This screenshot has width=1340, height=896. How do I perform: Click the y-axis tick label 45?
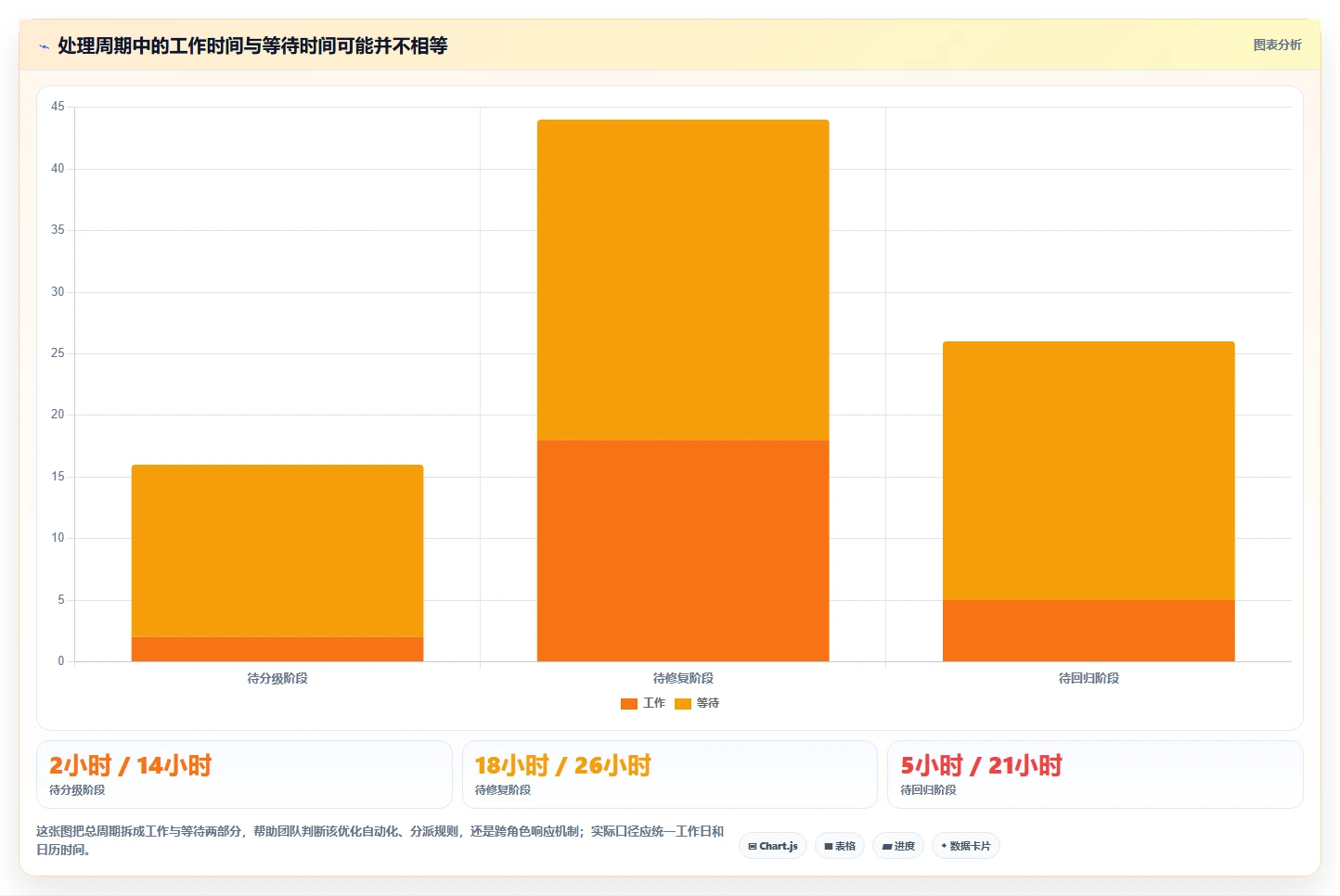tap(58, 107)
